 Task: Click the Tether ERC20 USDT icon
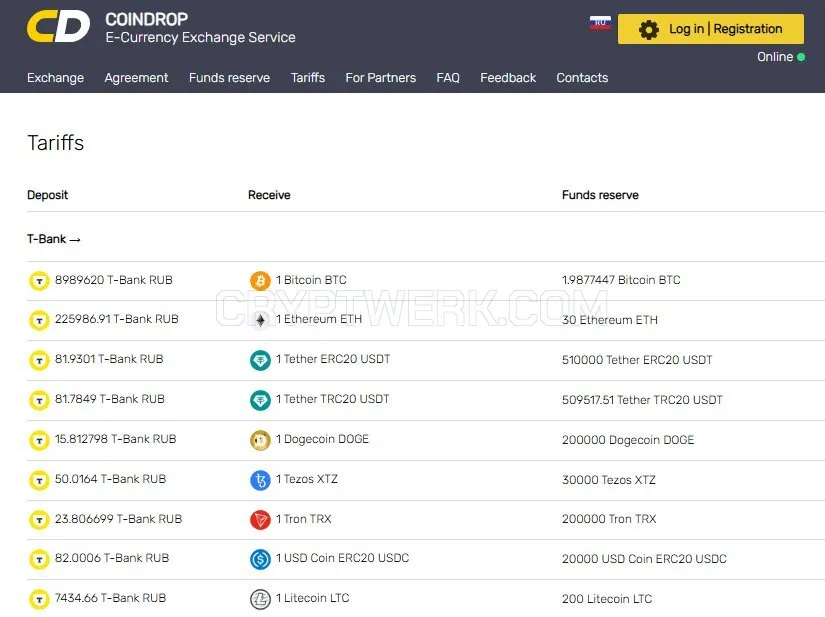pos(260,360)
